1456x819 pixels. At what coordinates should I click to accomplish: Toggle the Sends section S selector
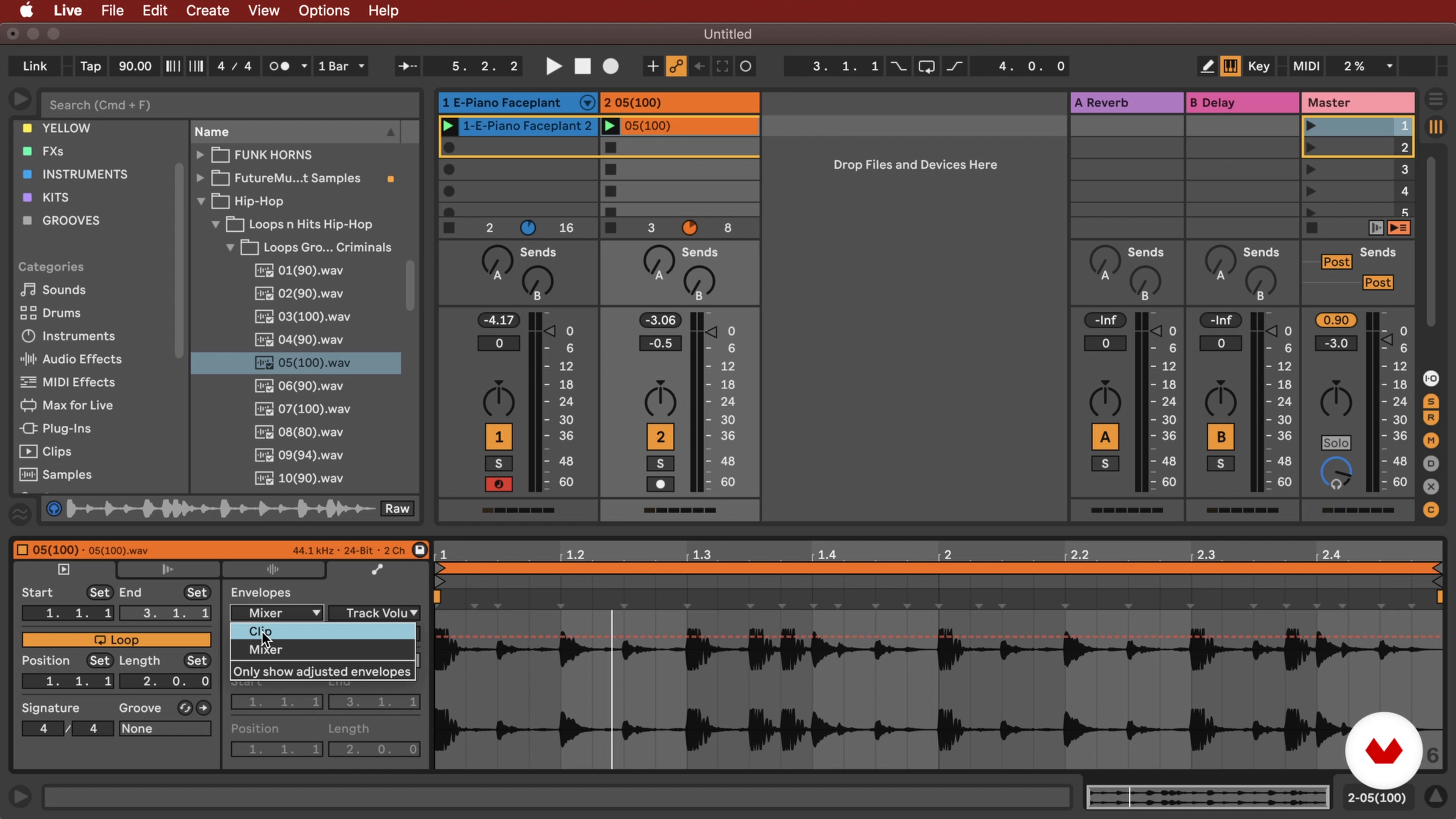[x=1431, y=401]
